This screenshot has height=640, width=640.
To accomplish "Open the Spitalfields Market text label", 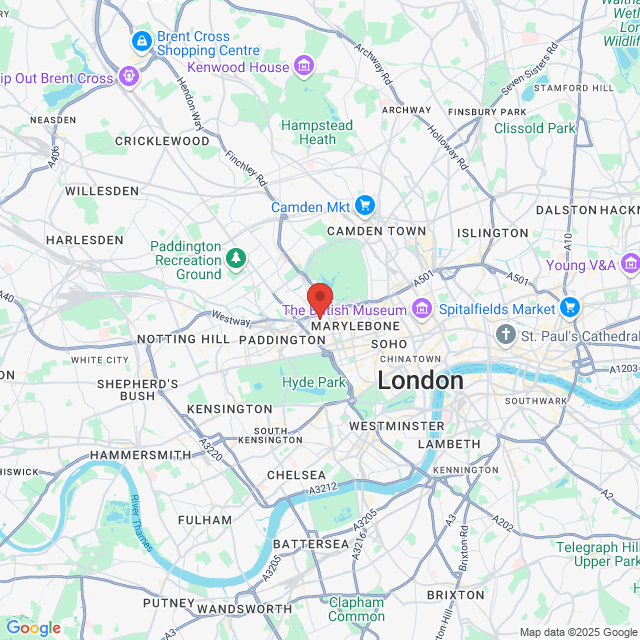I will click(497, 309).
